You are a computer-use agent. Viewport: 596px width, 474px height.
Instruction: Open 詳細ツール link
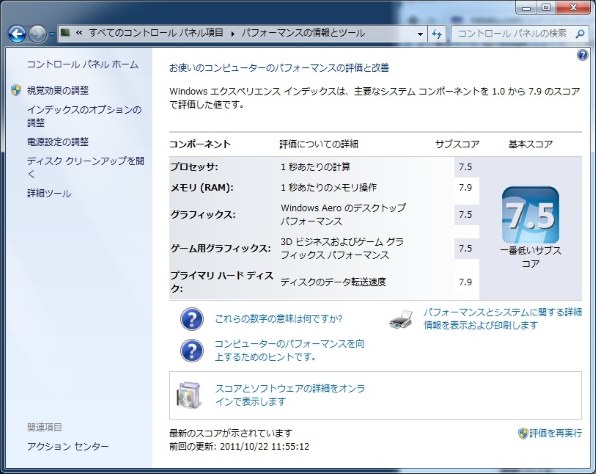point(49,193)
